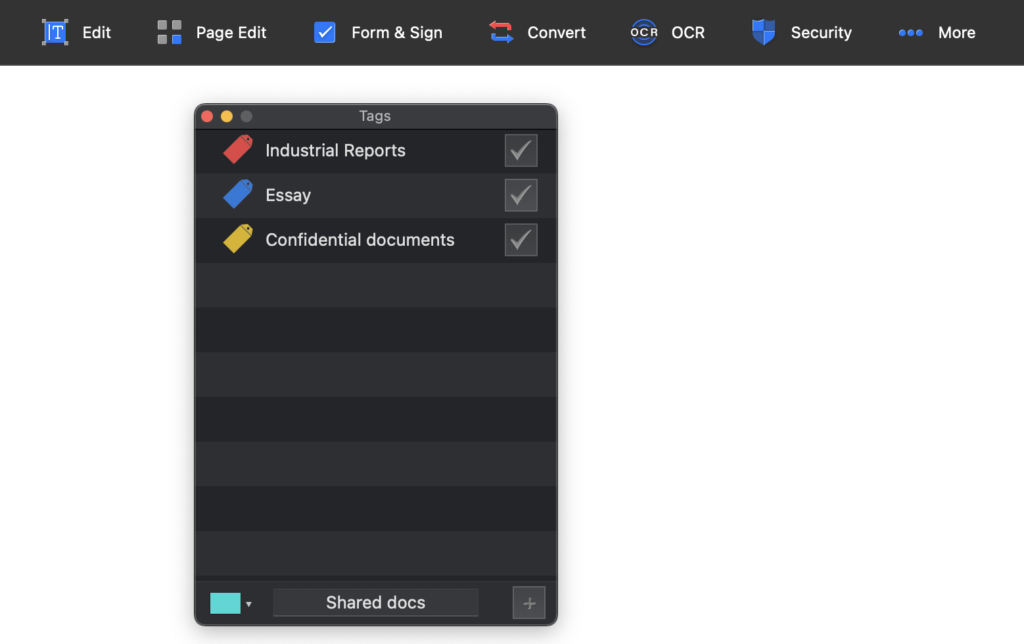Toggle the Industrial Reports checkbox
Viewport: 1024px width, 644px height.
(520, 150)
